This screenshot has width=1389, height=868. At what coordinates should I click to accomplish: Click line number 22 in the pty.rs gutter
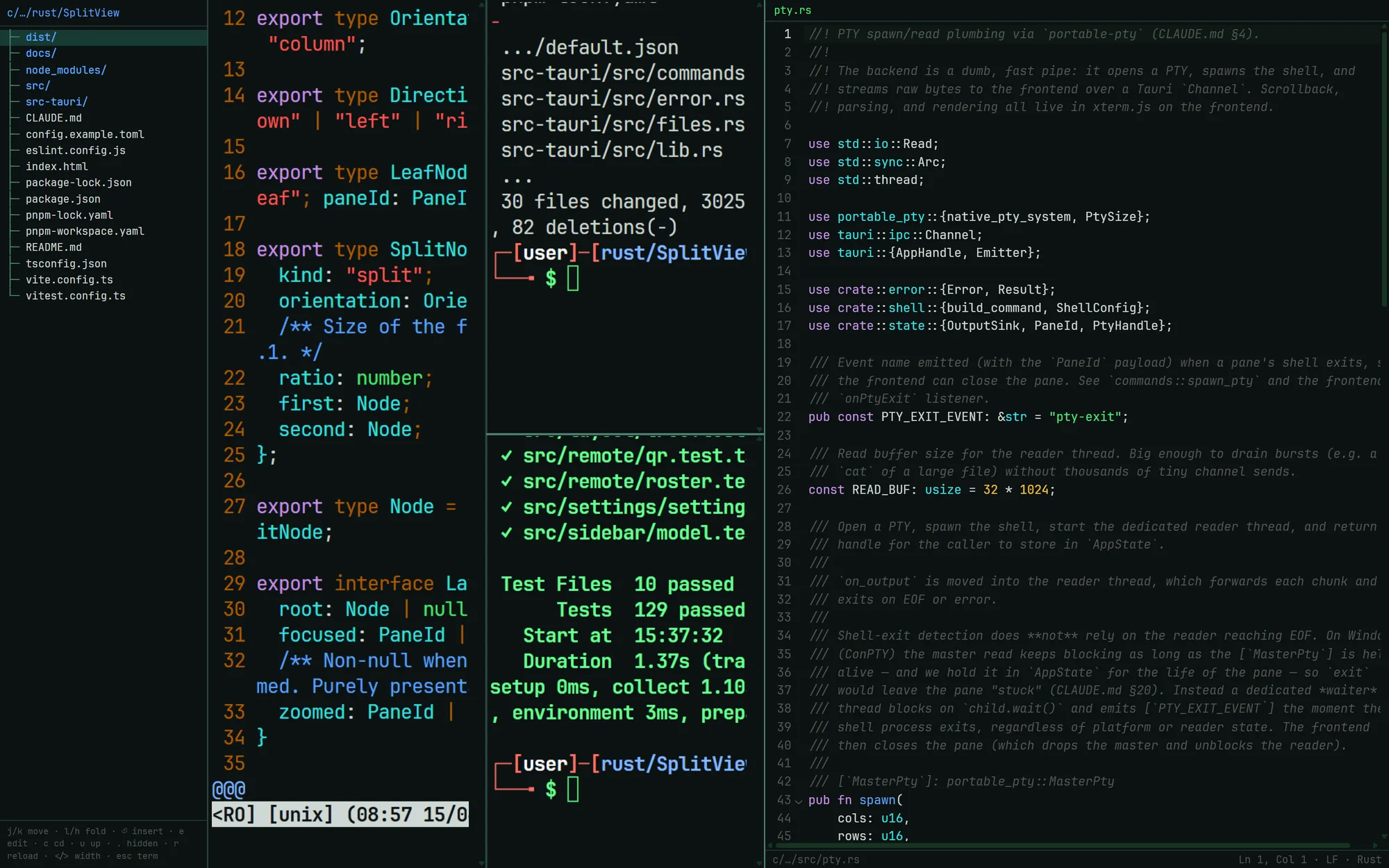784,417
